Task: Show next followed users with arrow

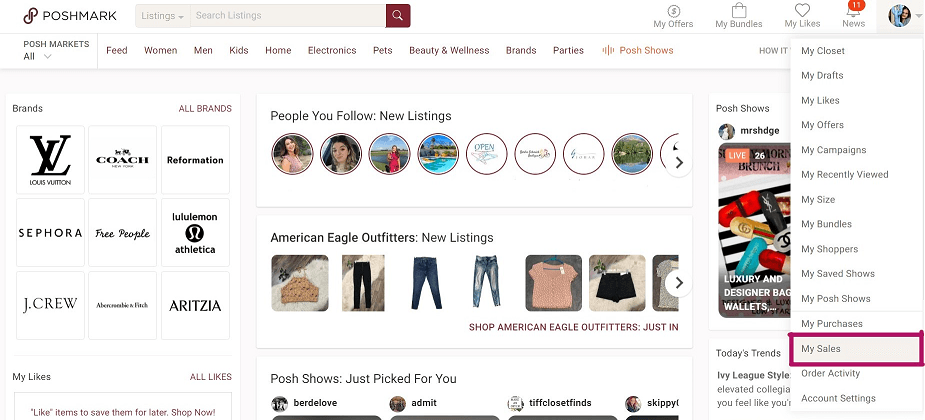Action: [x=679, y=163]
